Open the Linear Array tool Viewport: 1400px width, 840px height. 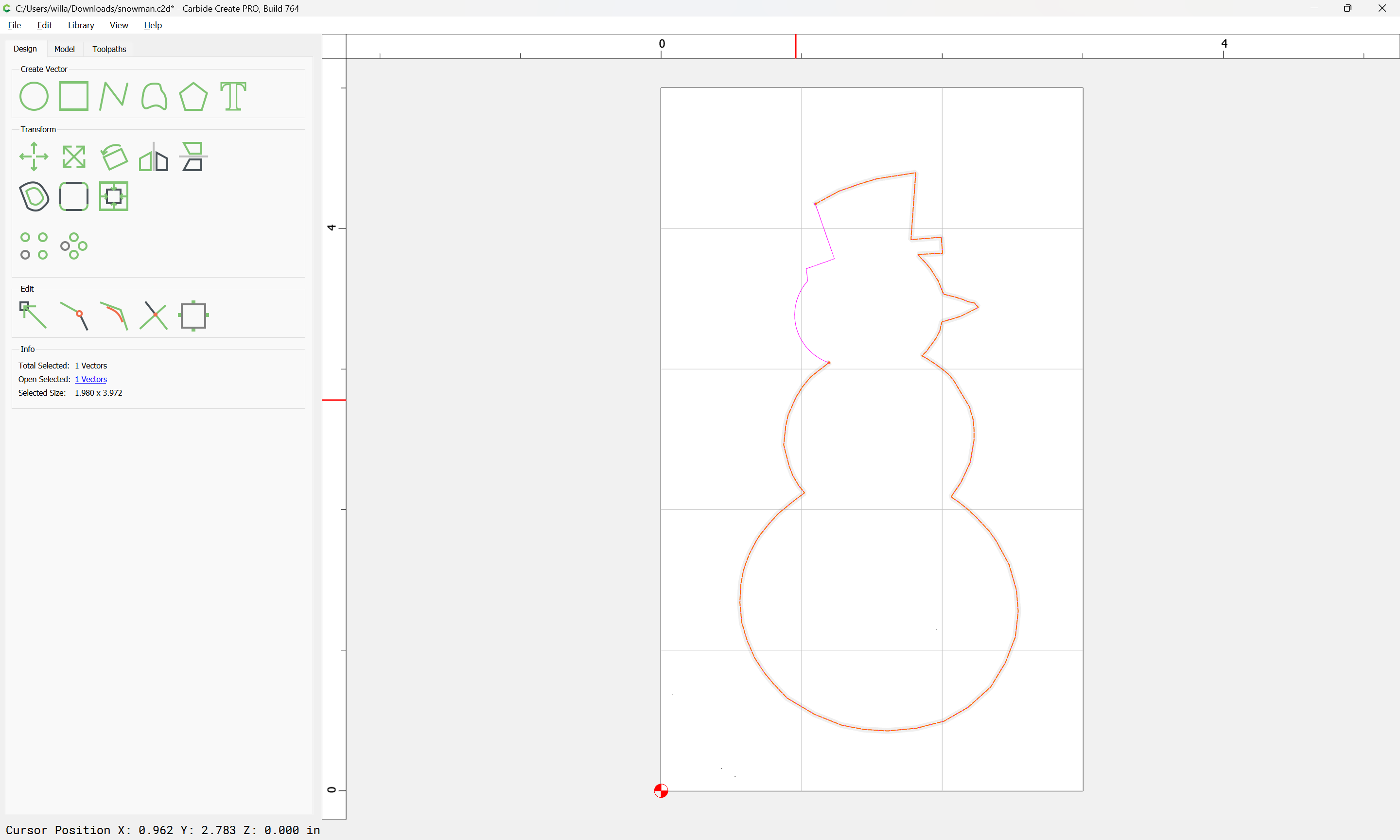(34, 245)
